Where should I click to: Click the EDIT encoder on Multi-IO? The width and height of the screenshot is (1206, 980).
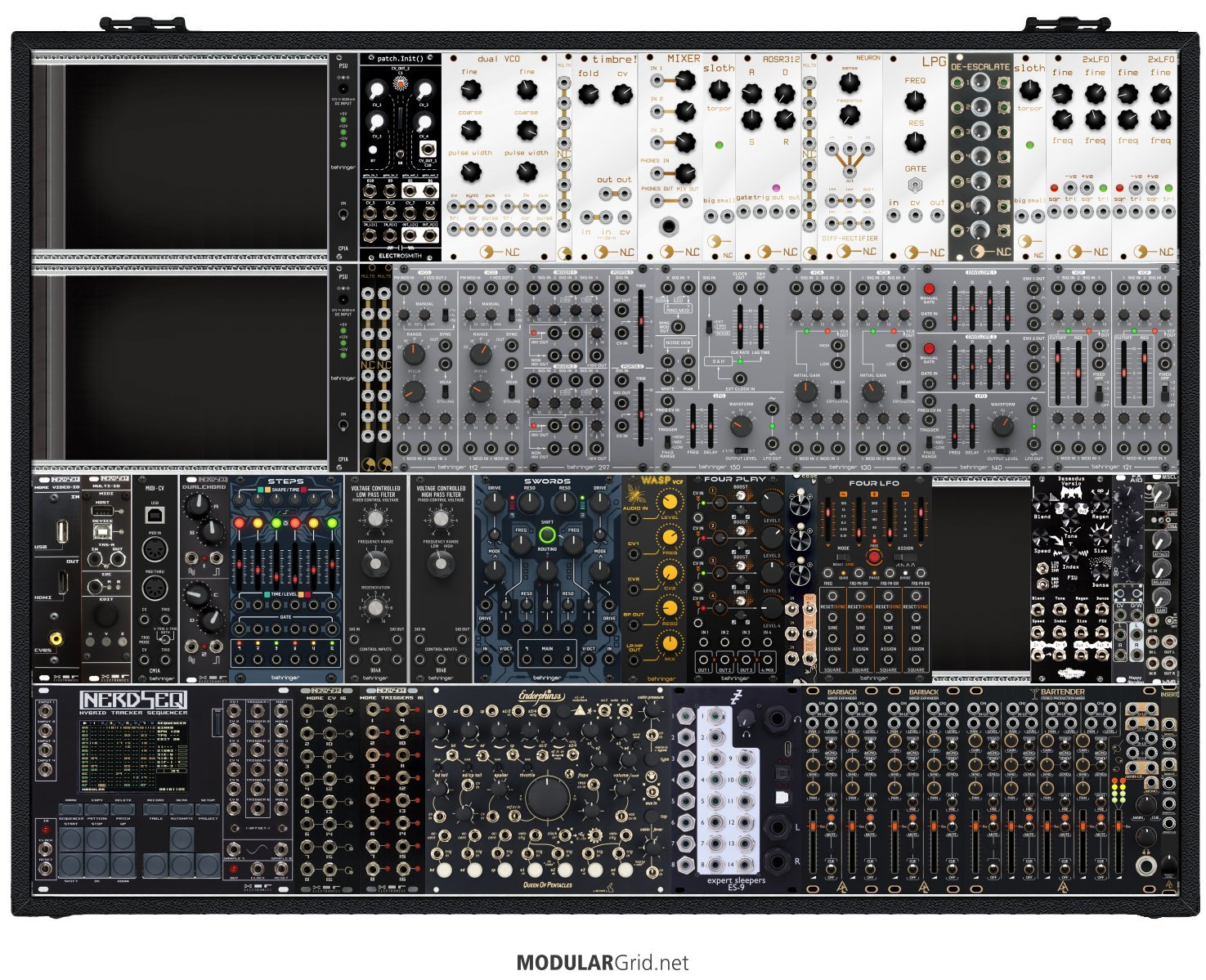105,614
